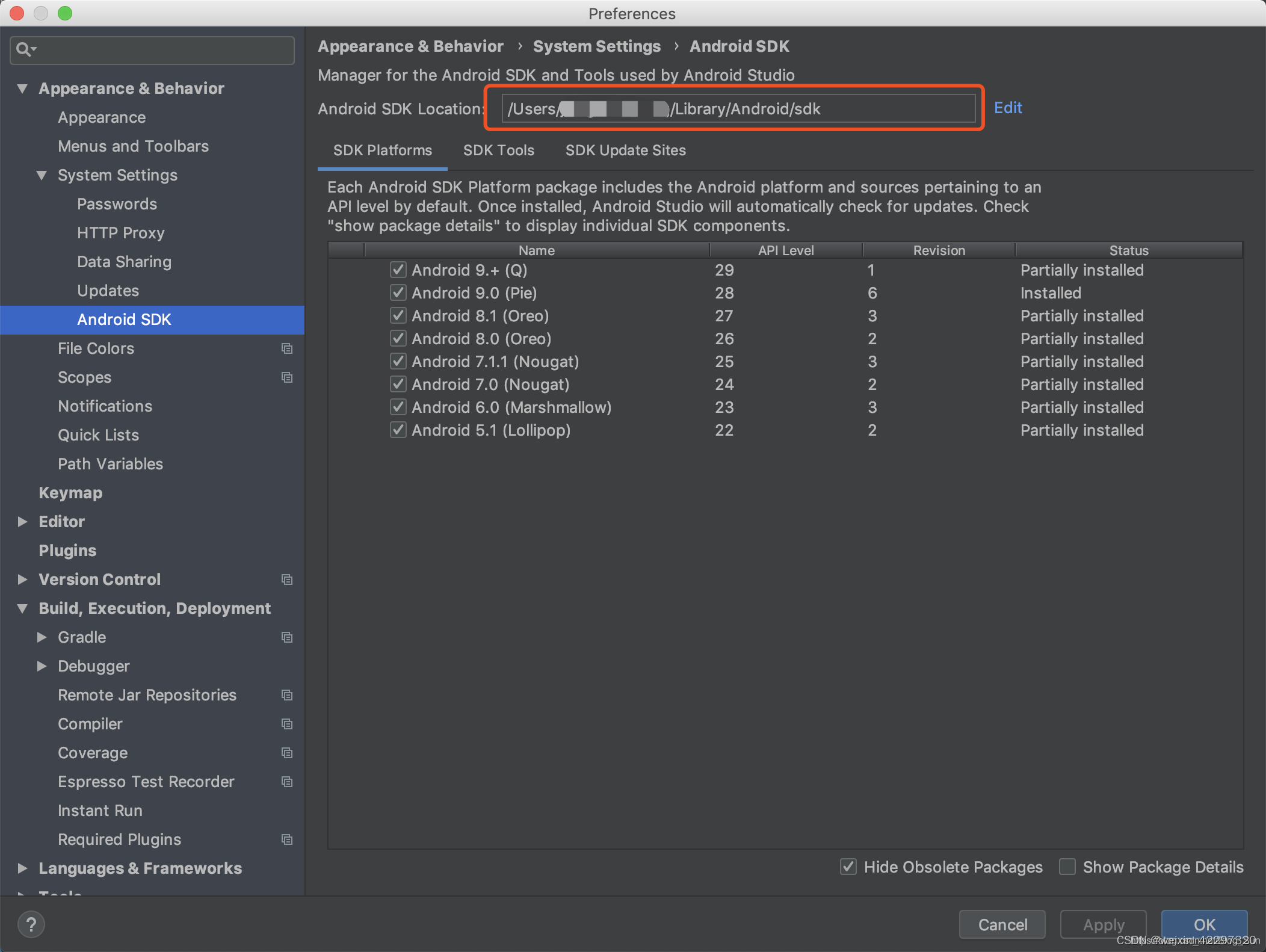Image resolution: width=1266 pixels, height=952 pixels.
Task: Sort by the API Level column header
Action: click(x=786, y=250)
